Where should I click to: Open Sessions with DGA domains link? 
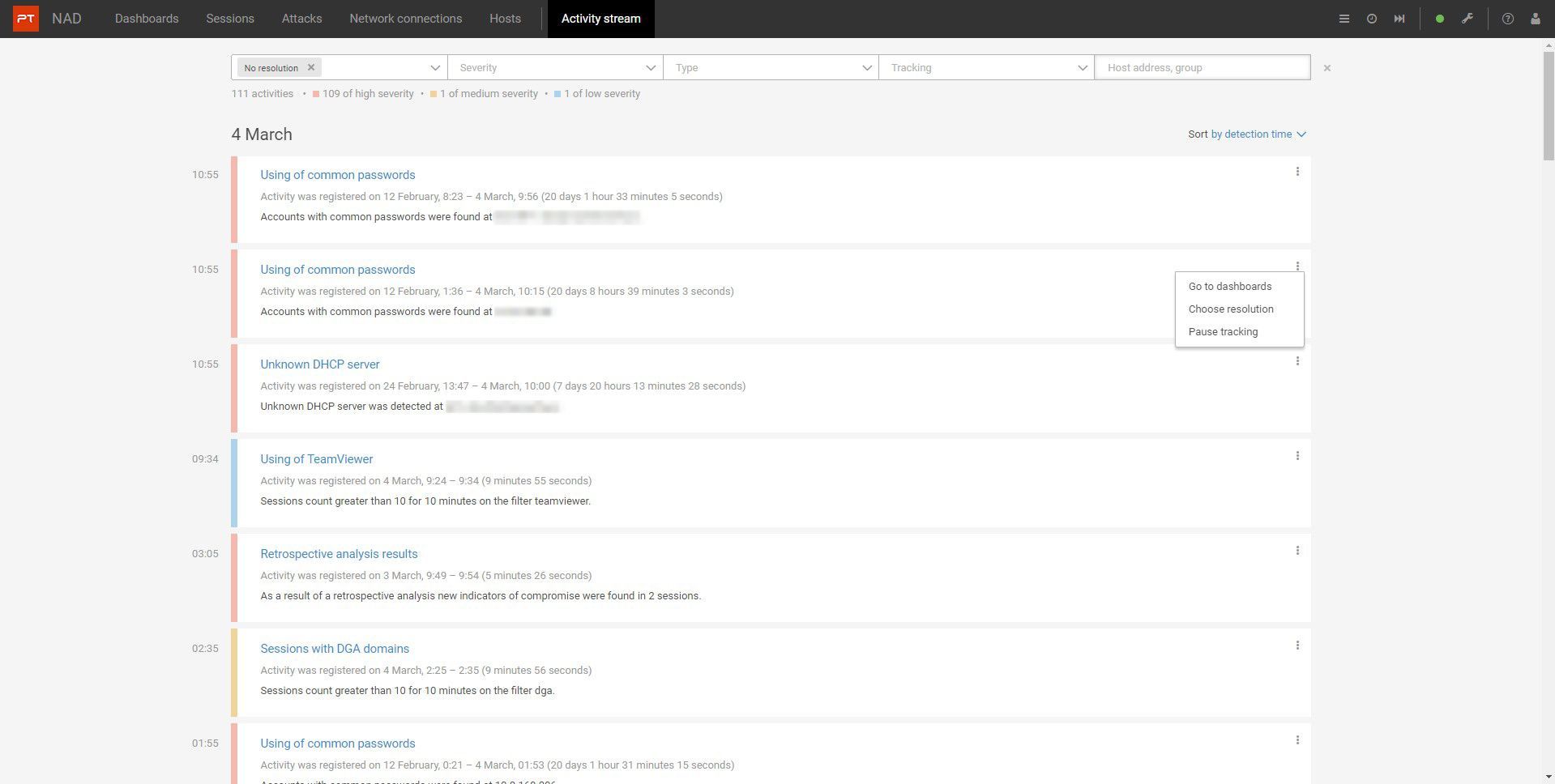pos(335,649)
